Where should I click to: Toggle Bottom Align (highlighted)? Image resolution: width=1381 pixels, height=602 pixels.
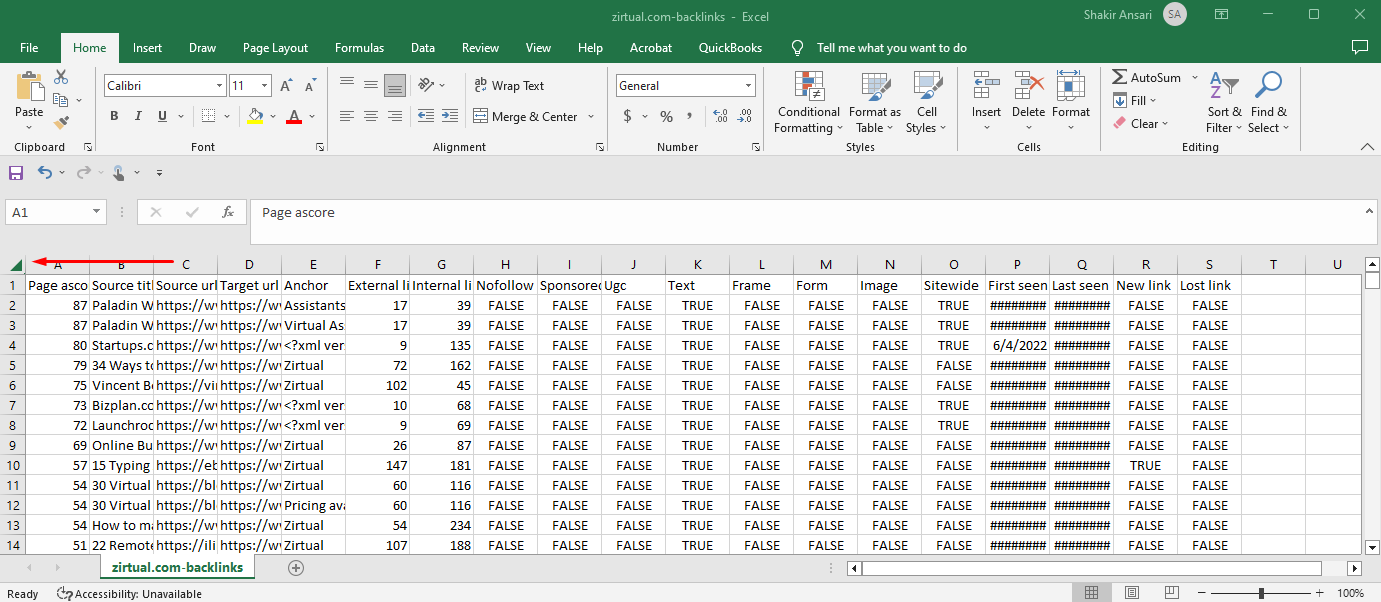point(395,85)
